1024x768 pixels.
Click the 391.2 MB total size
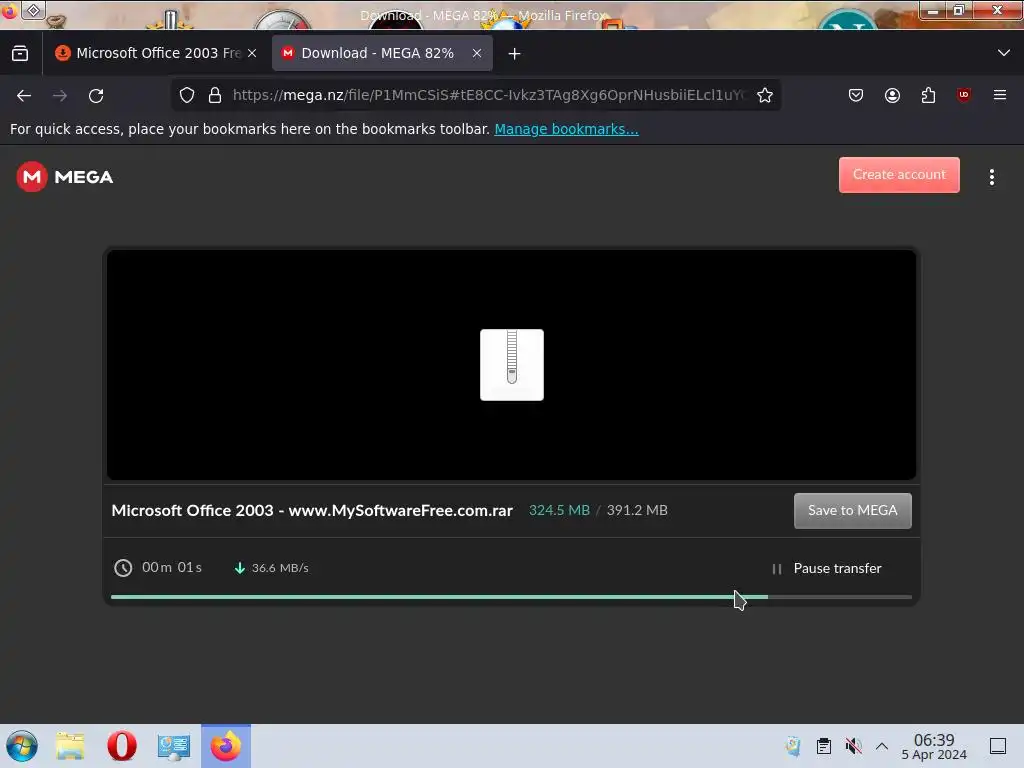tap(637, 511)
